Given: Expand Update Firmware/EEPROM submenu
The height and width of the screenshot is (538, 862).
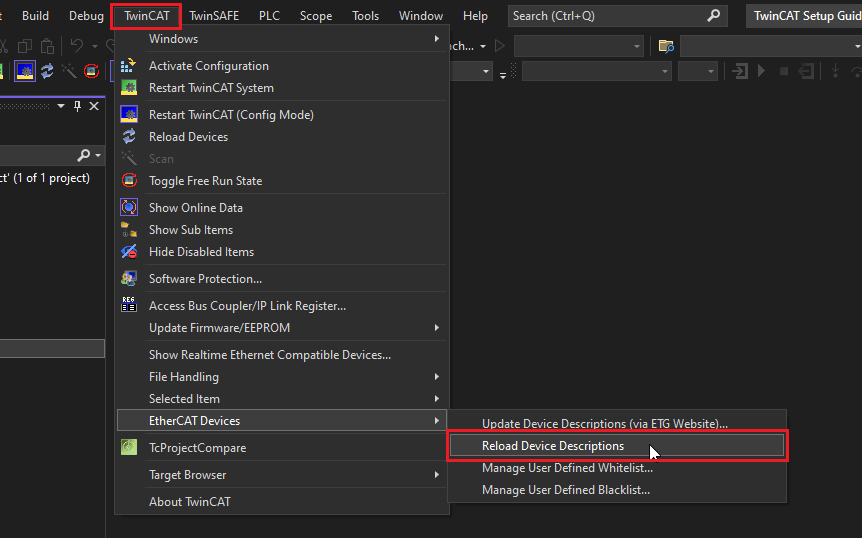Looking at the screenshot, I should (281, 328).
